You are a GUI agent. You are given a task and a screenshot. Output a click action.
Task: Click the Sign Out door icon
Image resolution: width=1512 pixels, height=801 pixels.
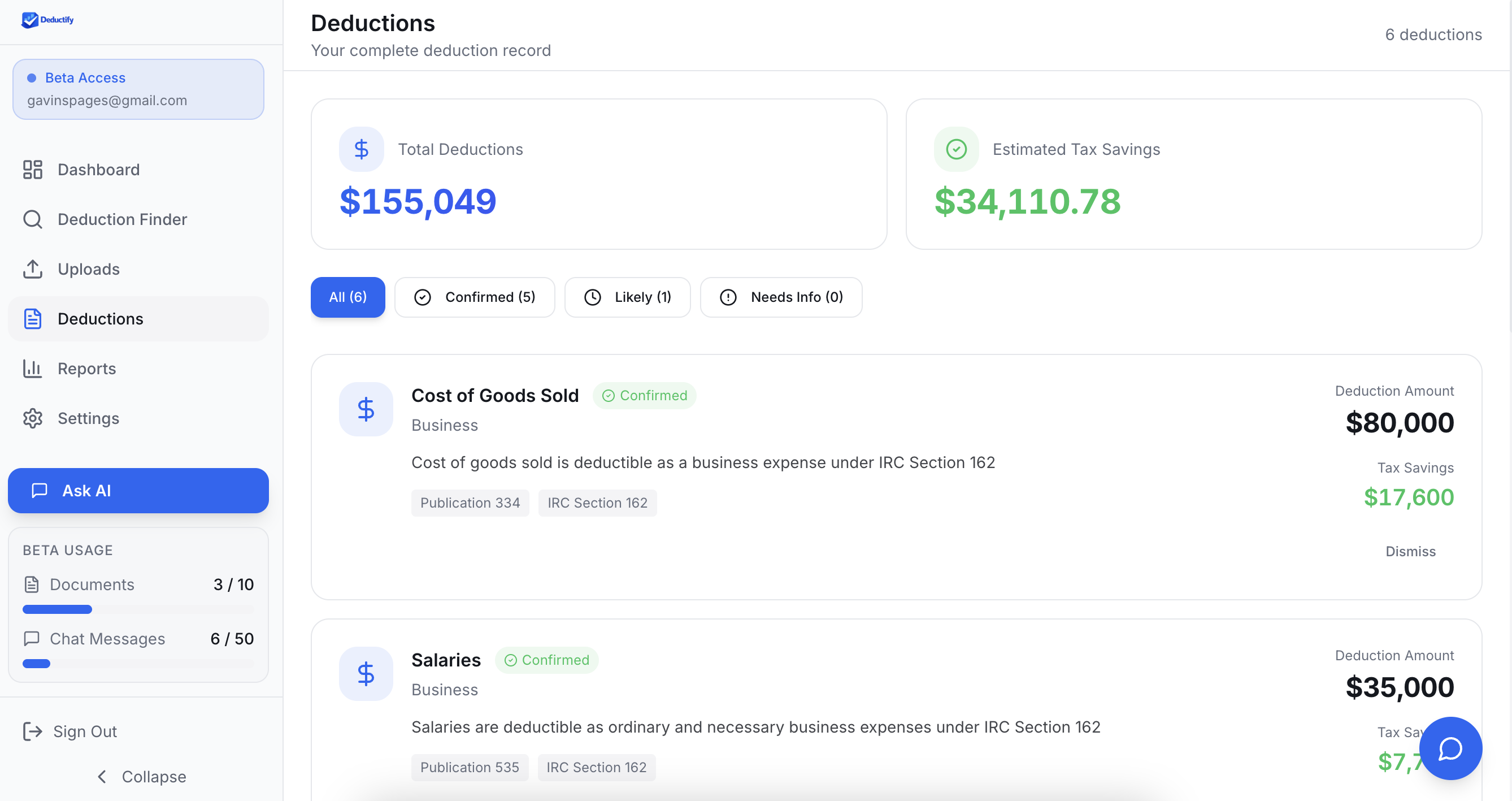point(33,731)
